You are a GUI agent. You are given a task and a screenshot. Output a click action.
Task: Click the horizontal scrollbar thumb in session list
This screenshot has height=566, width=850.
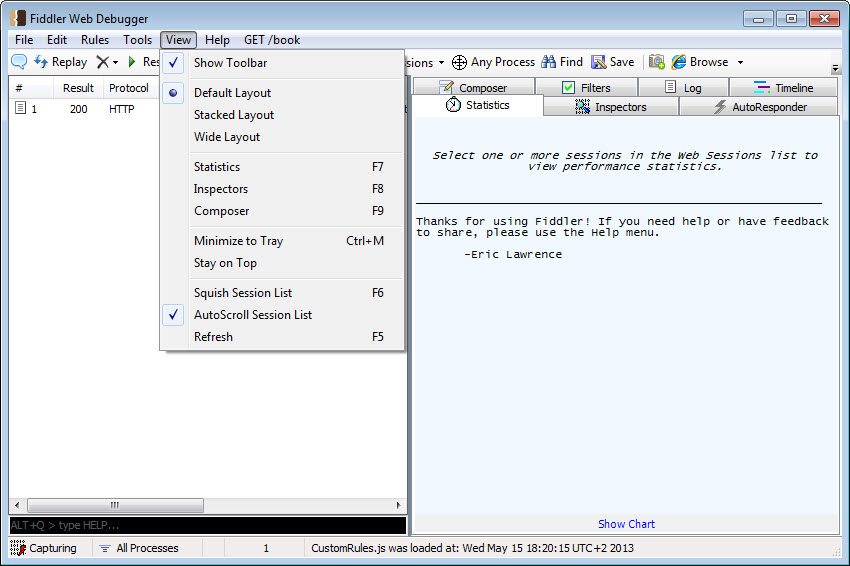pyautogui.click(x=115, y=505)
